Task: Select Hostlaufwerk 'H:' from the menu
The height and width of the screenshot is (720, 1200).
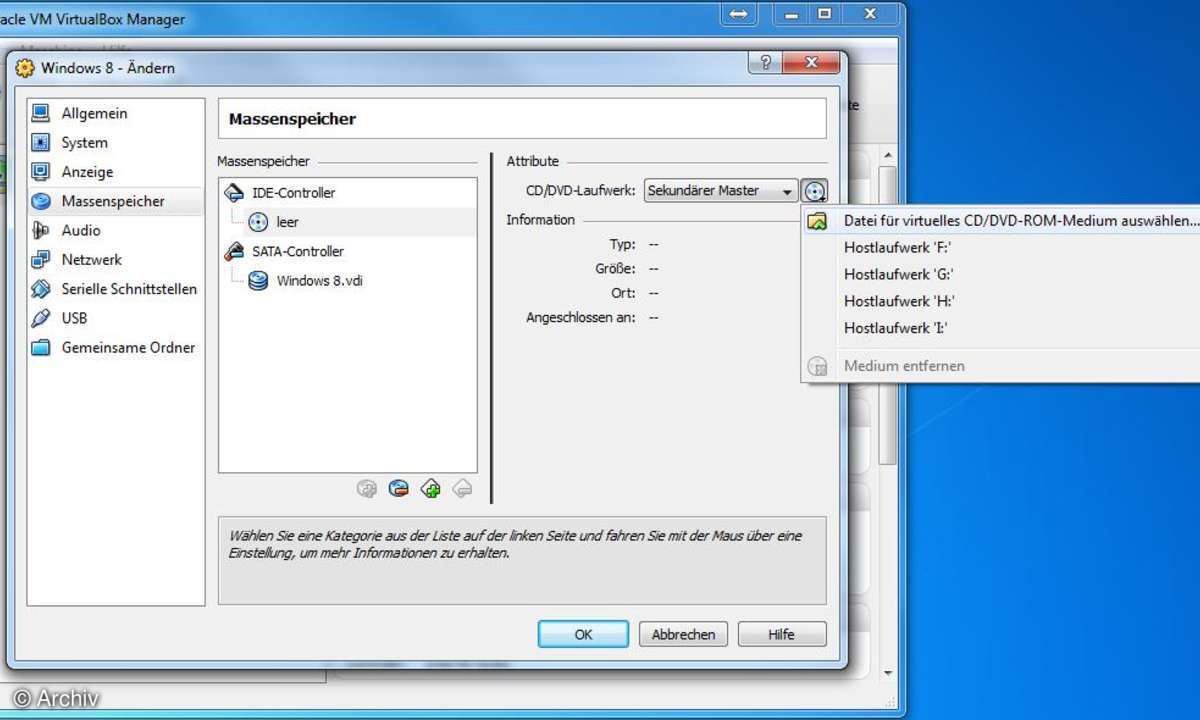Action: (x=899, y=301)
